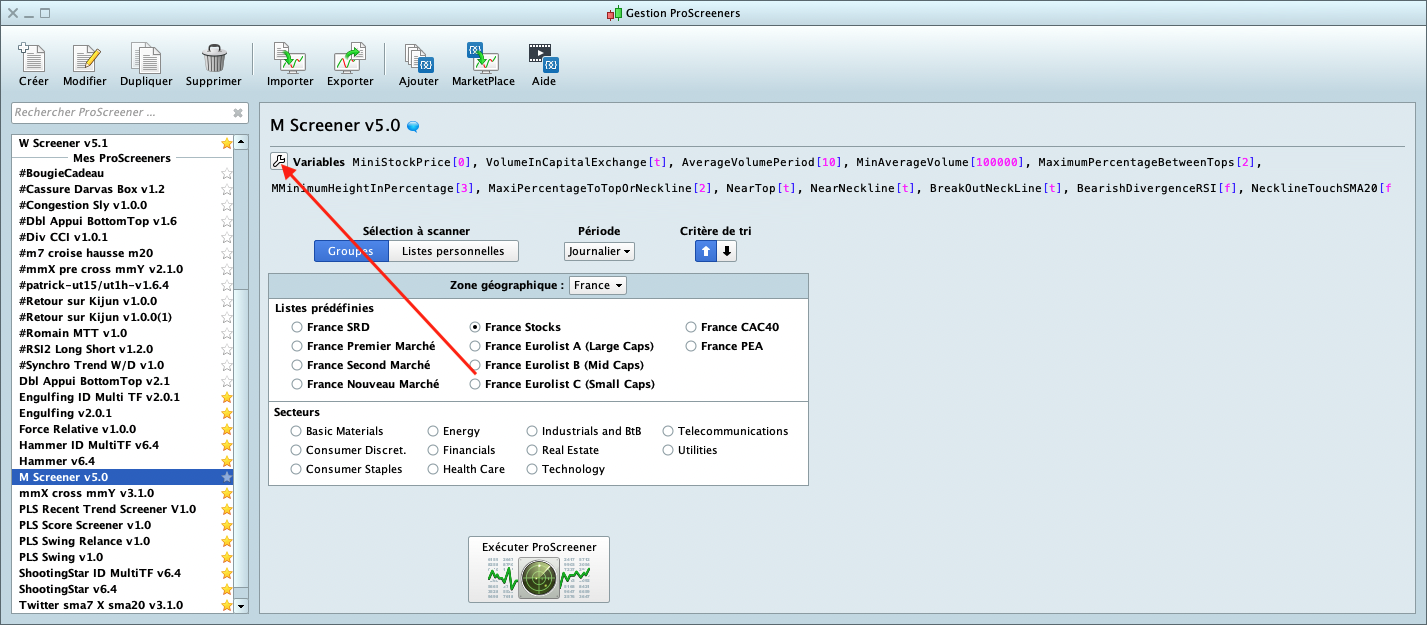
Task: Select #Cassure Darvas Box v1.2 screener
Action: [123, 189]
